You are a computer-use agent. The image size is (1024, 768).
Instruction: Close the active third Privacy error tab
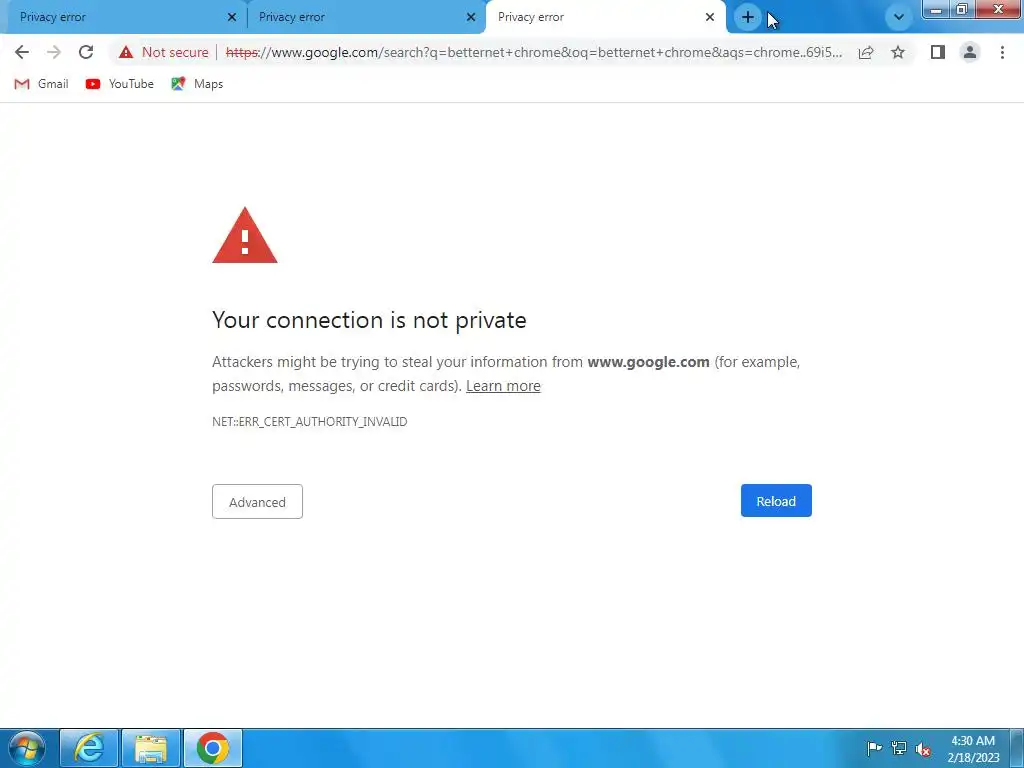tap(710, 17)
